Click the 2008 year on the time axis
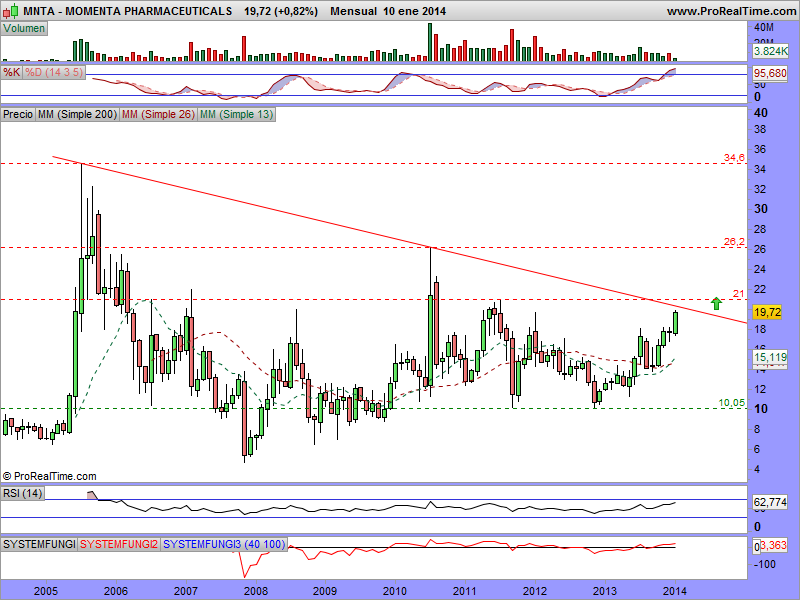This screenshot has width=800, height=600. coord(256,591)
